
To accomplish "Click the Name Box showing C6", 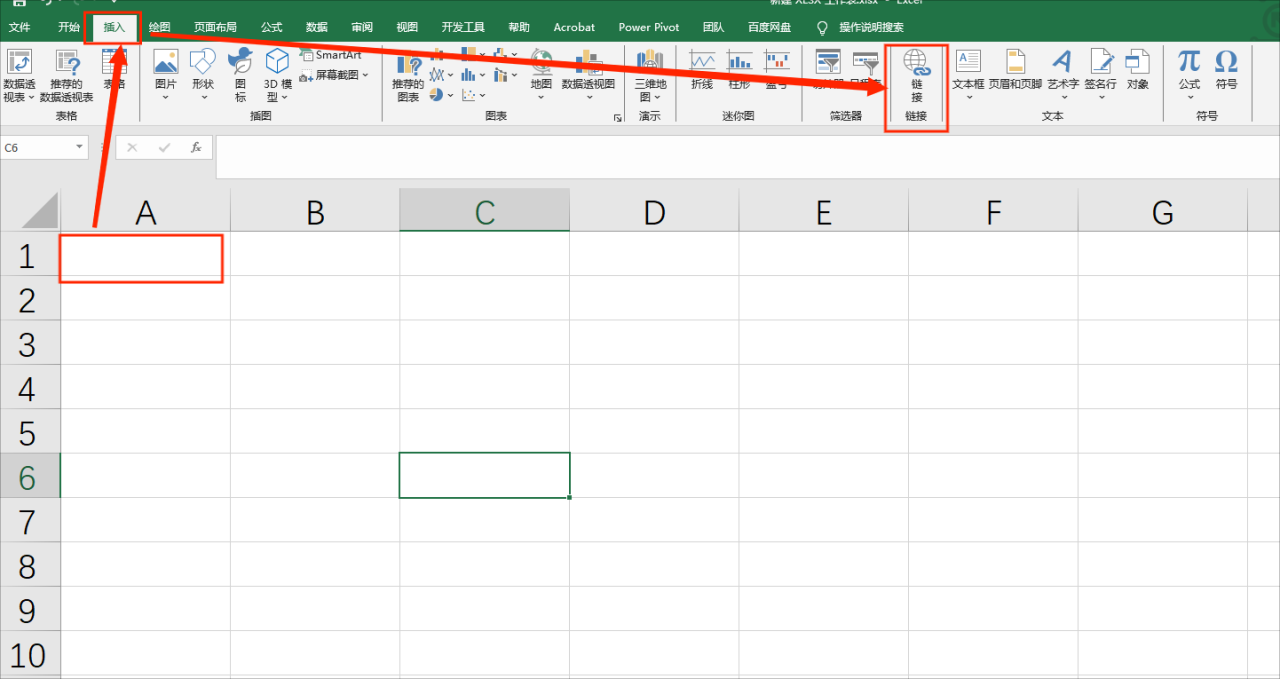I will pyautogui.click(x=38, y=147).
